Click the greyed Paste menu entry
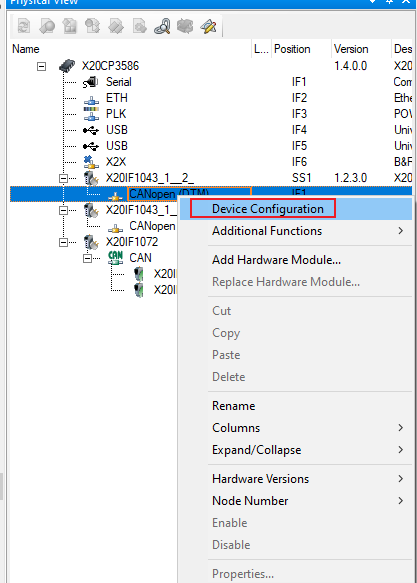This screenshot has width=417, height=583. pyautogui.click(x=295, y=355)
